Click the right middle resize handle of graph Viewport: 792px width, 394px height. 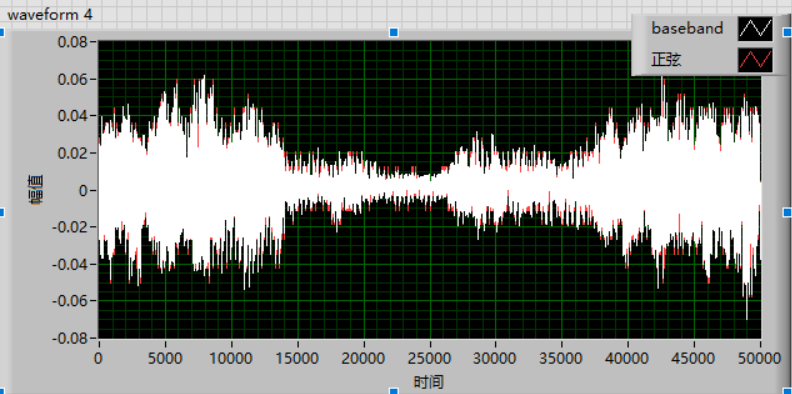click(787, 212)
